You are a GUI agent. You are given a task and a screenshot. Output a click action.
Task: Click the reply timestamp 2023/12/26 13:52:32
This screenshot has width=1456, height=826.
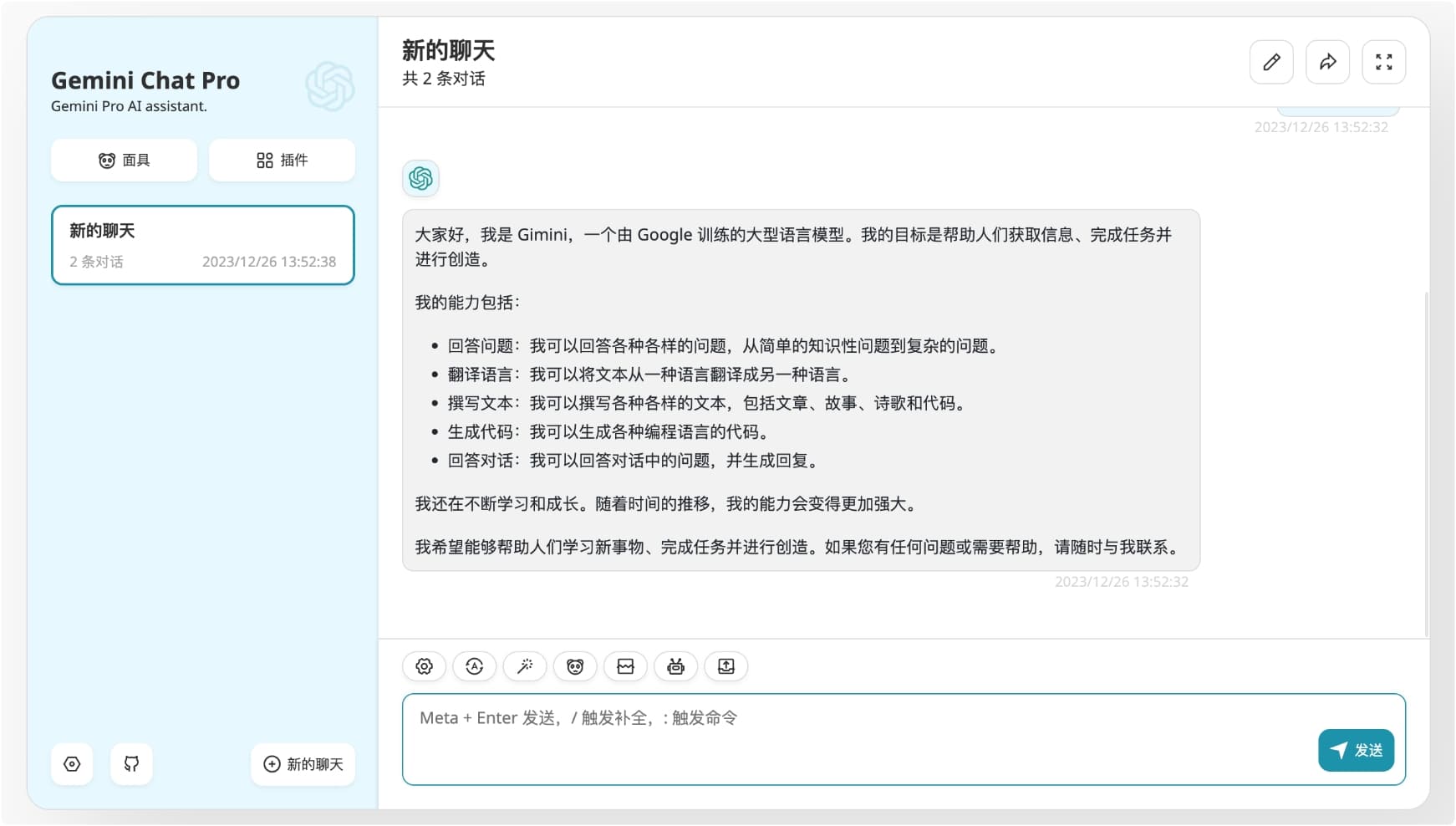pyautogui.click(x=1121, y=582)
